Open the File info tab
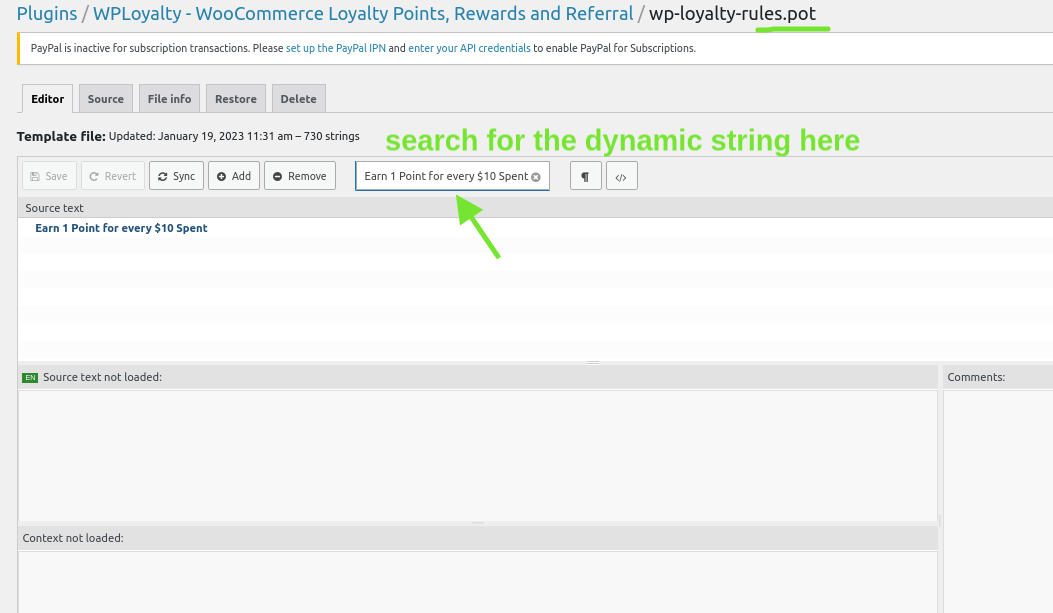Screen dimensions: 1053x613 (x=169, y=99)
